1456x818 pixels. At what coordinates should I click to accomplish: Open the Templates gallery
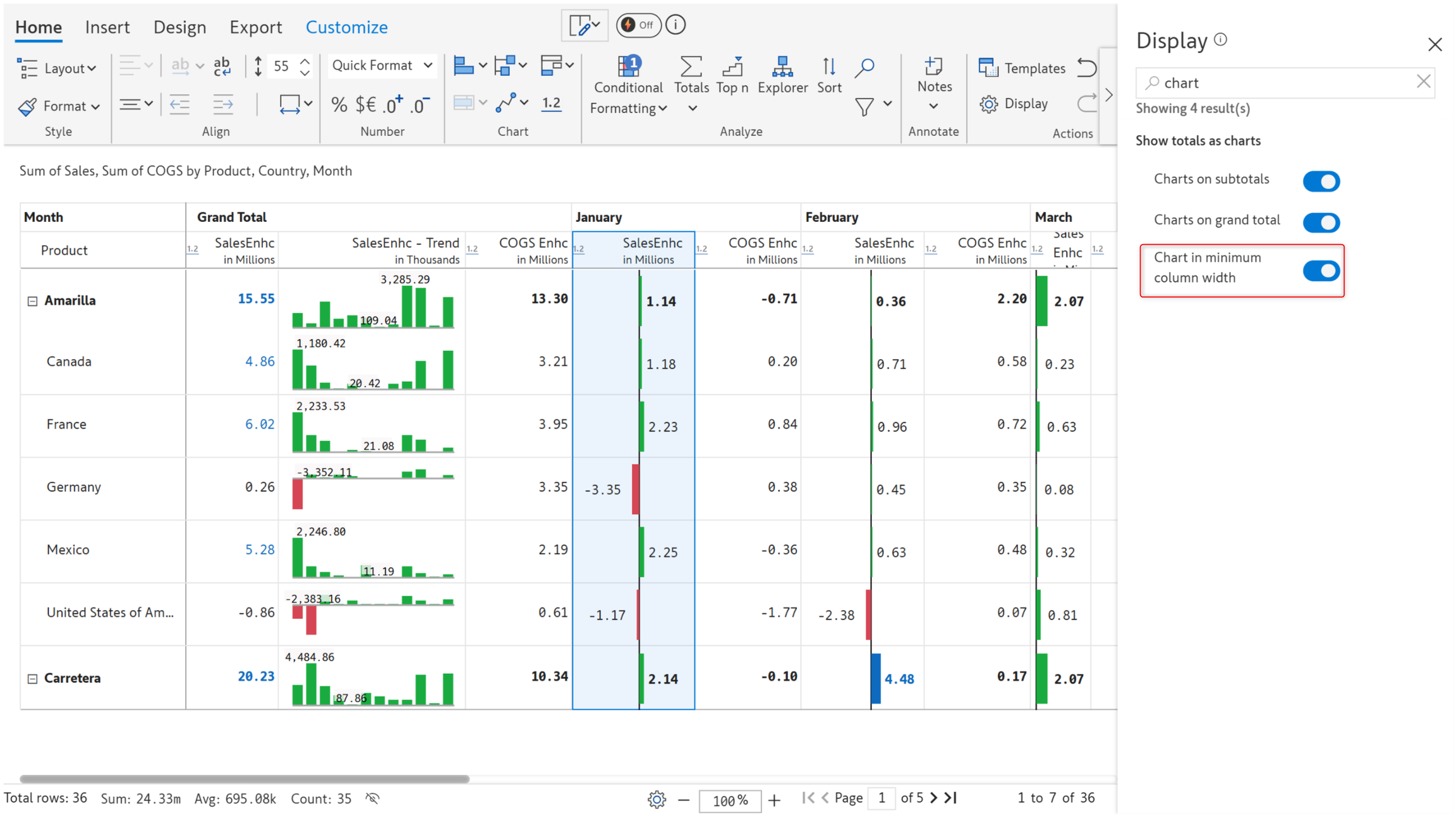point(1022,68)
